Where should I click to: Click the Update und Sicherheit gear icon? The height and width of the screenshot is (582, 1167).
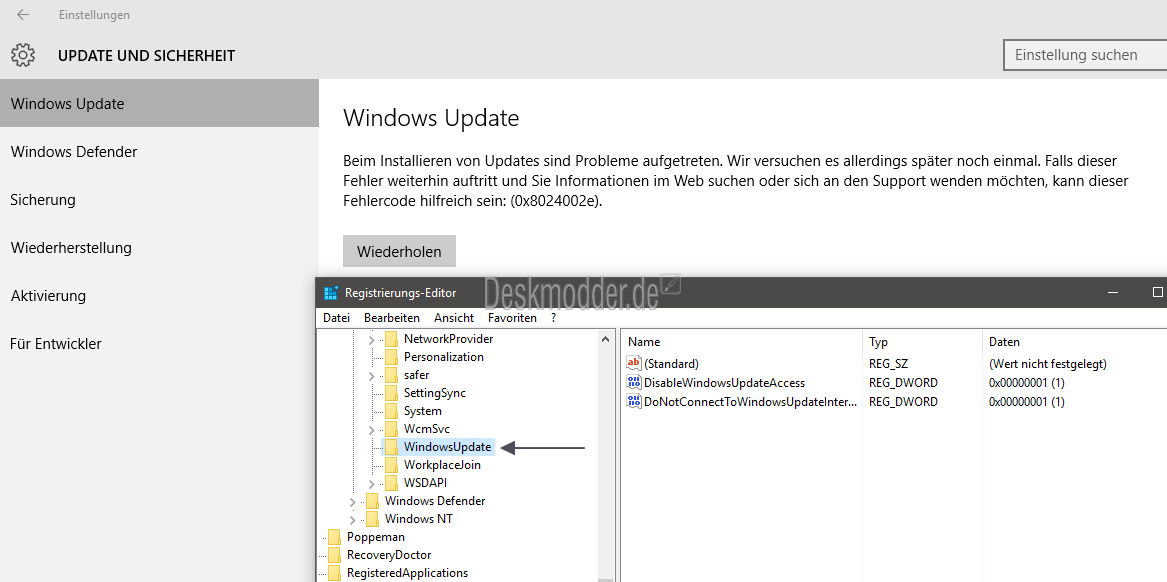pos(23,55)
